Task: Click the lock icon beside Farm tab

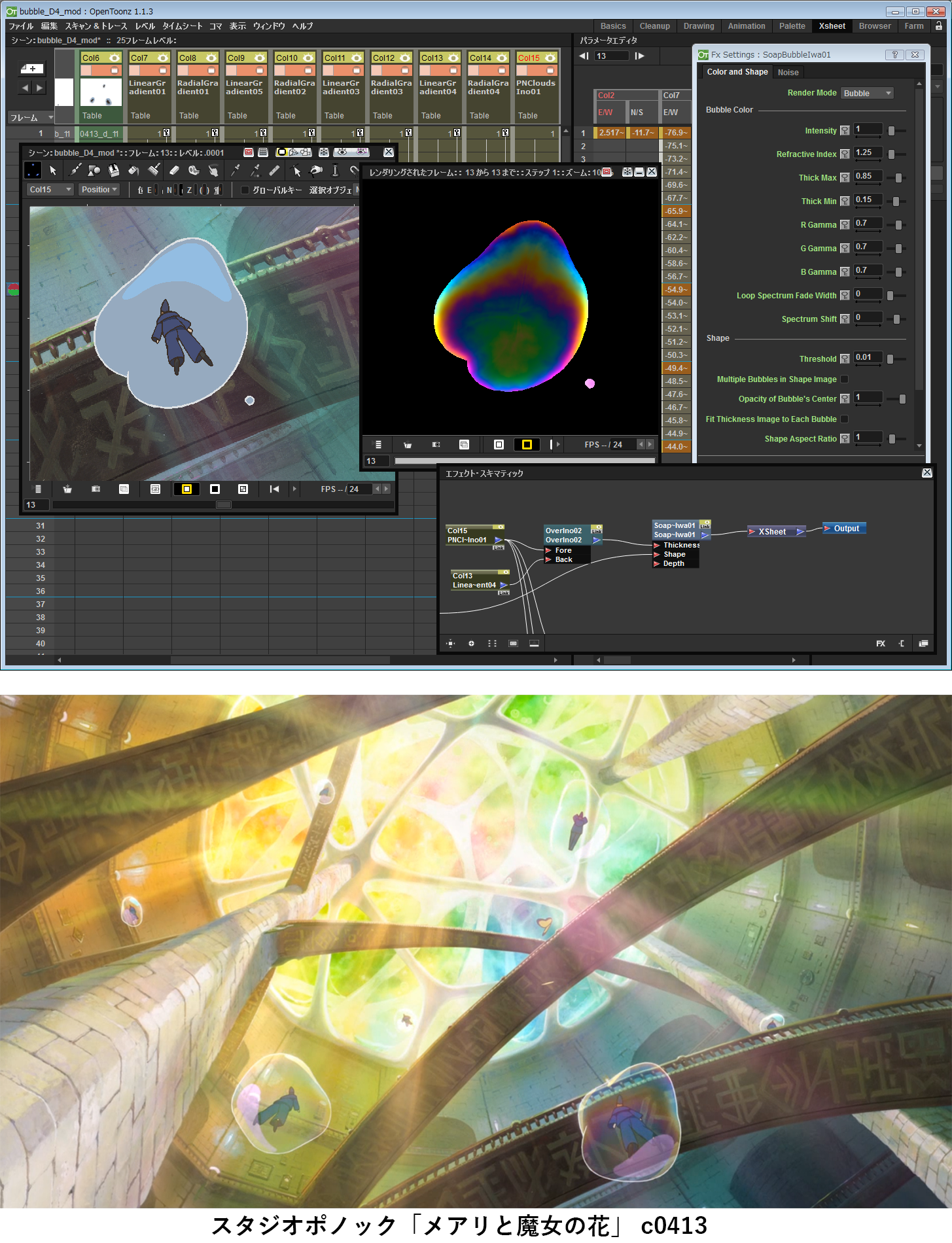Action: pyautogui.click(x=939, y=26)
